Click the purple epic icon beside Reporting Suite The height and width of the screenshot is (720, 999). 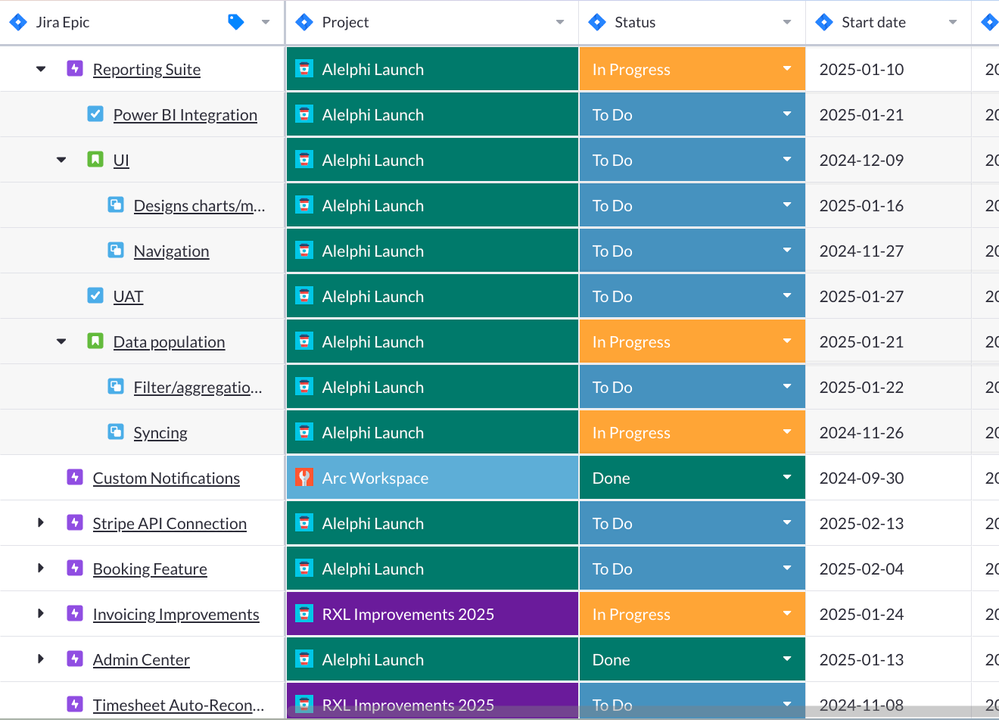(75, 68)
